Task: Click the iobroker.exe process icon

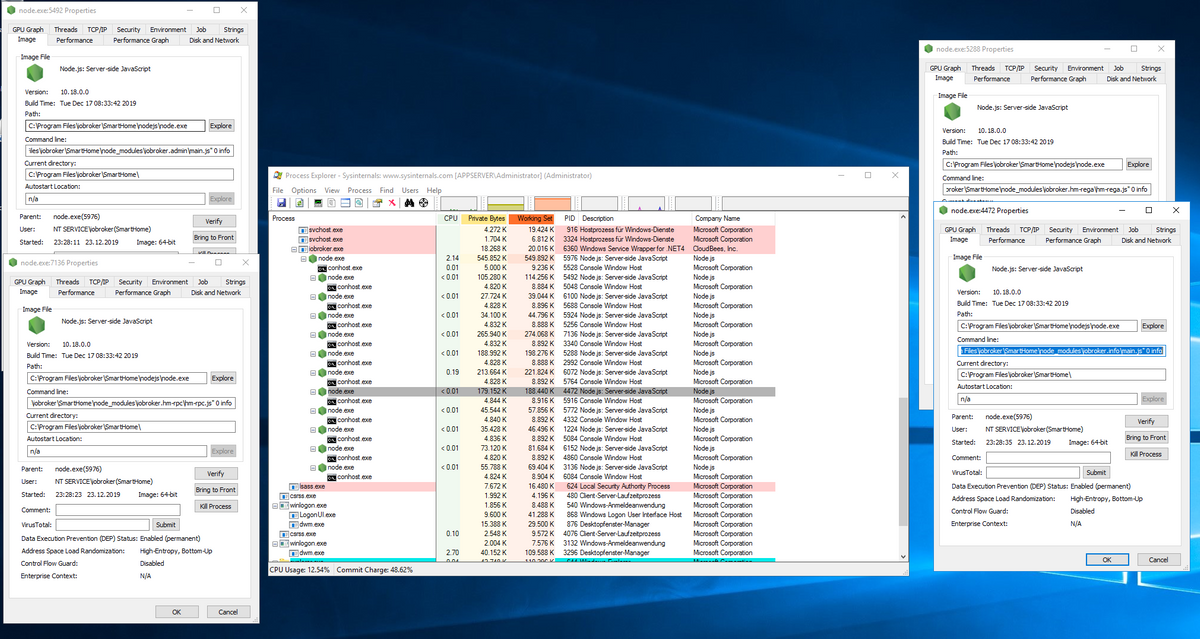Action: (x=303, y=248)
